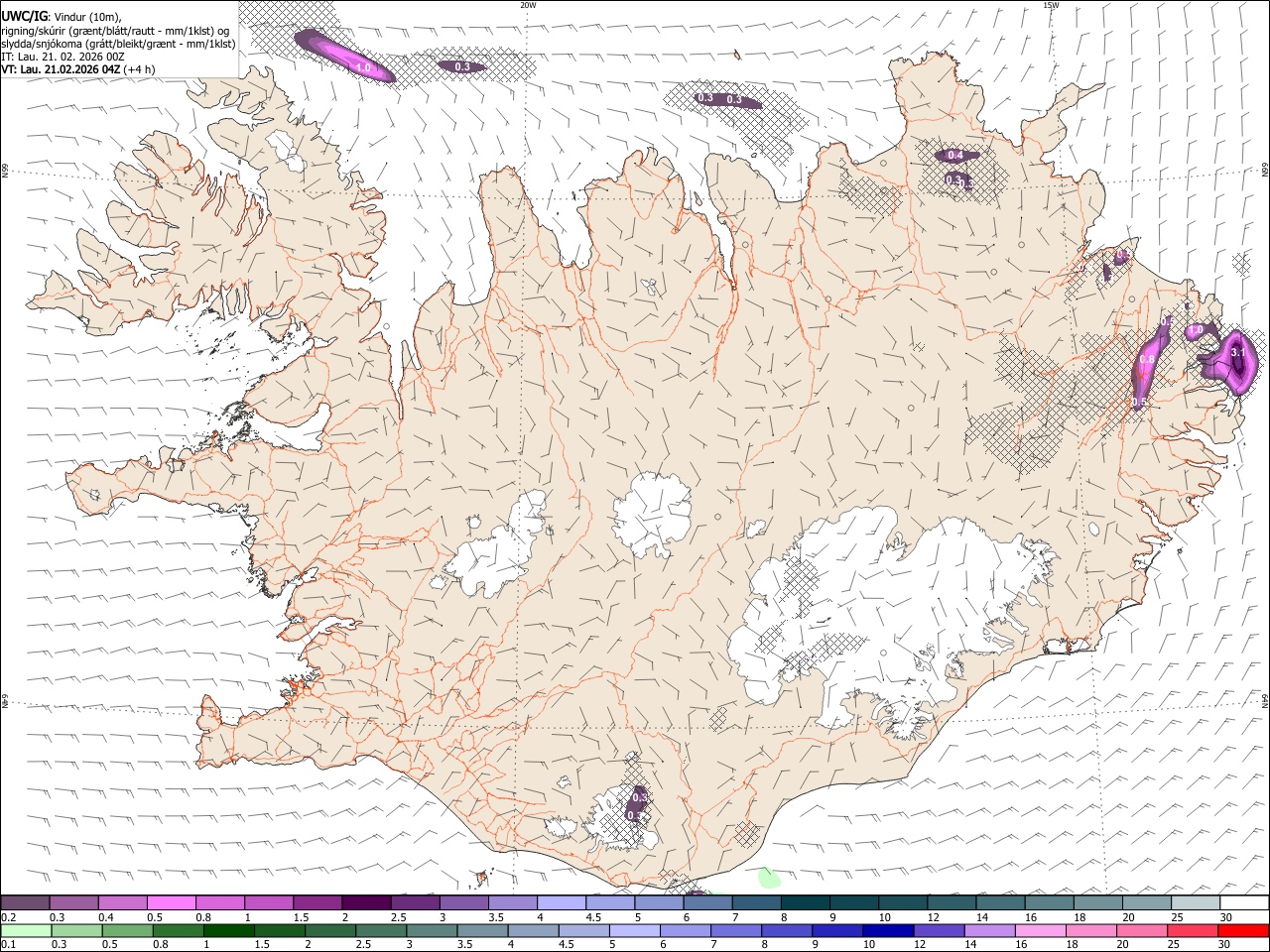
Task: Click the '1.0' value in the northwest offshore snow band
Action: [x=363, y=67]
